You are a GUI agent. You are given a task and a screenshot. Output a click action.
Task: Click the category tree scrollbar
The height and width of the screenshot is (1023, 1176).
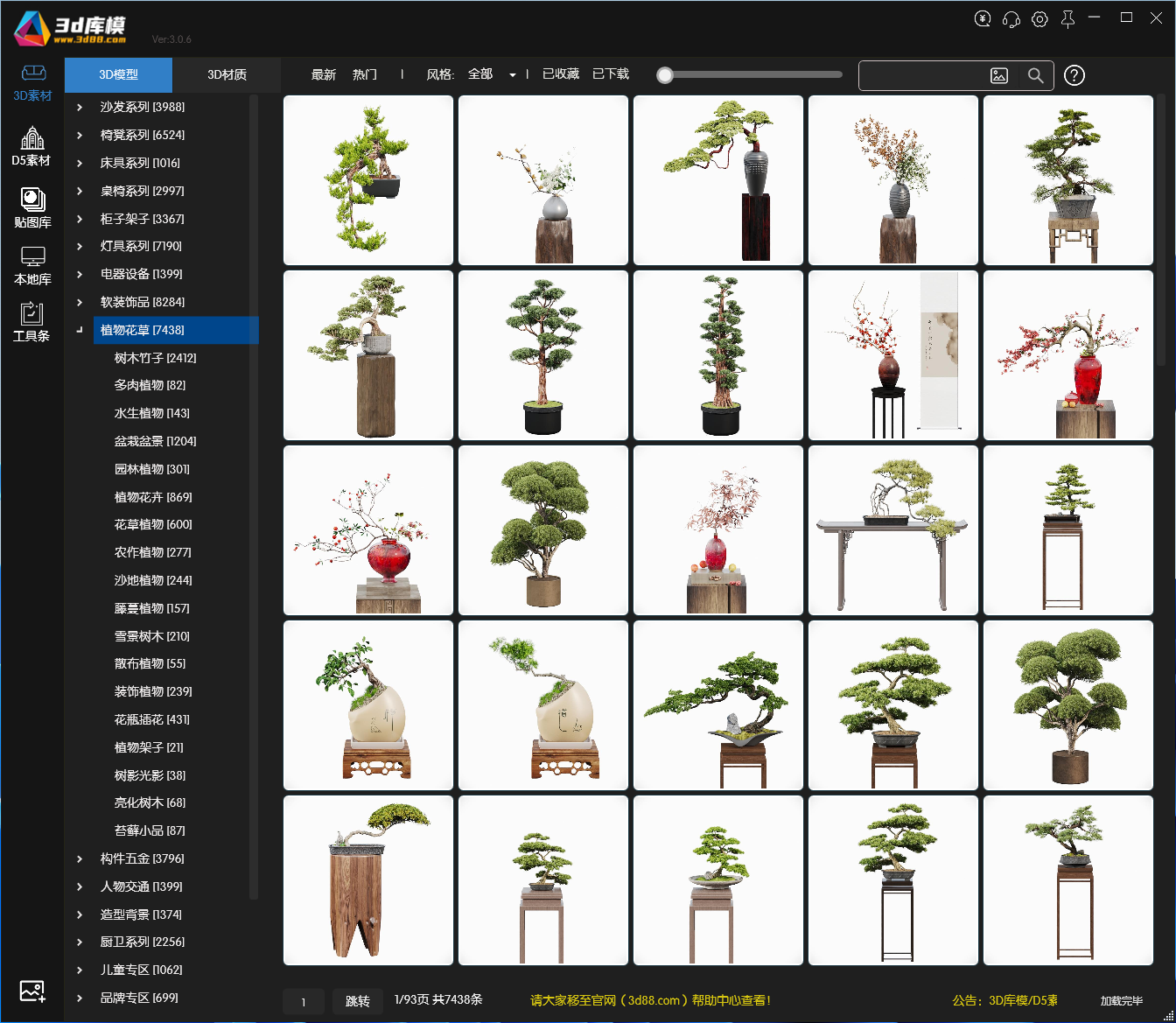tap(254, 496)
